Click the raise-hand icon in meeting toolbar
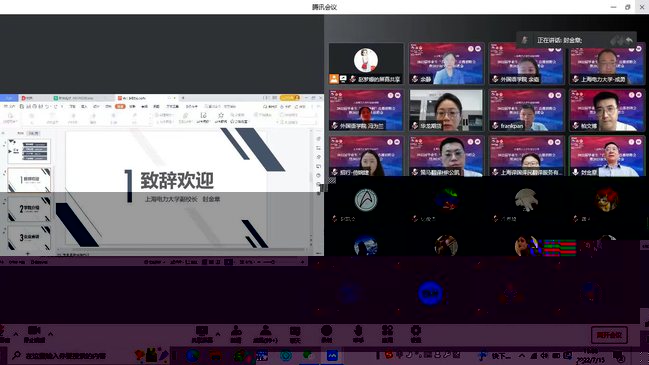Viewport: 649px width, 365px height. [x=358, y=334]
